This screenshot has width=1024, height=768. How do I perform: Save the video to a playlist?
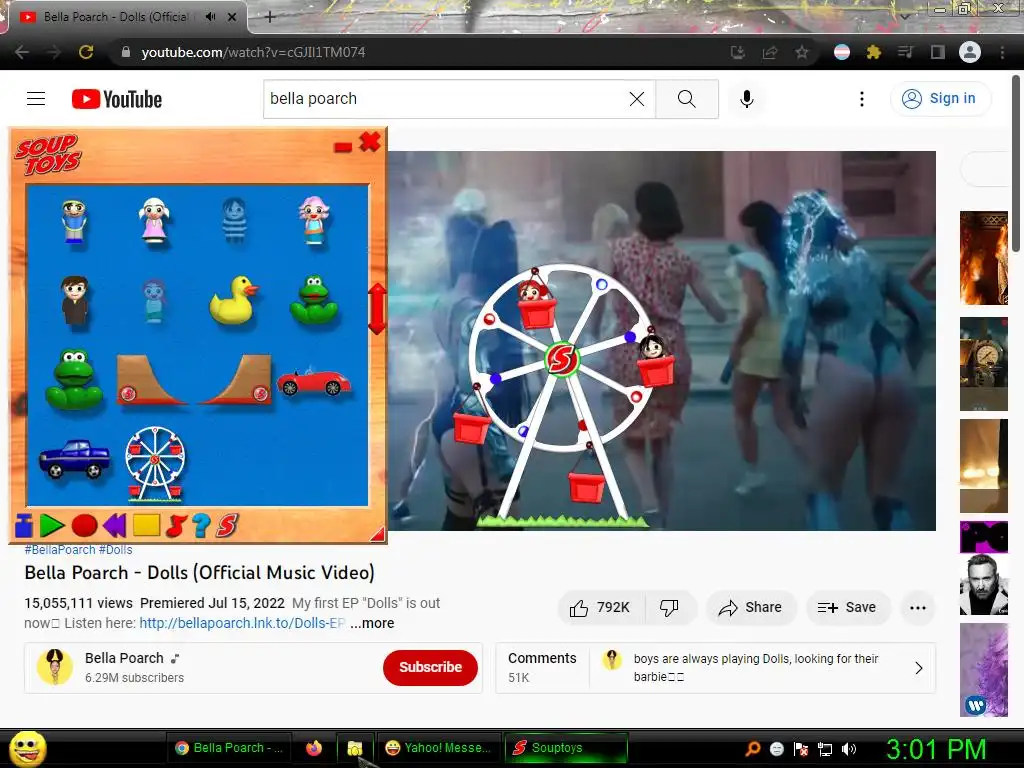click(x=847, y=608)
